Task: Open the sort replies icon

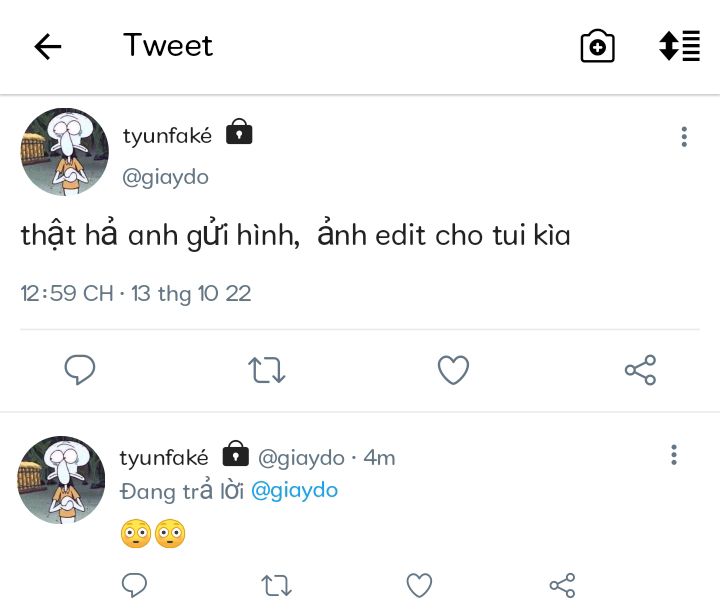Action: [679, 46]
